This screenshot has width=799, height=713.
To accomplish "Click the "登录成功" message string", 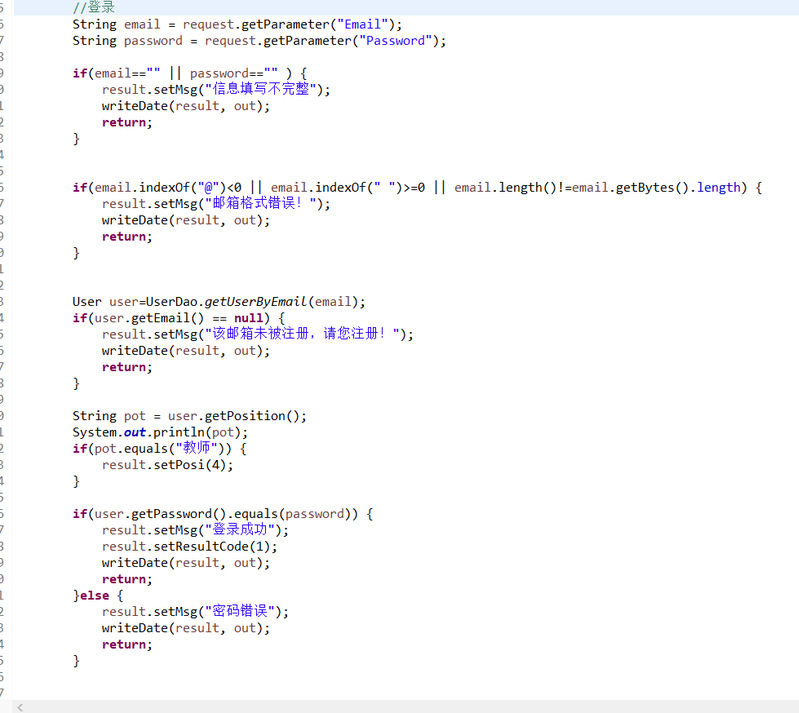I will [x=240, y=530].
